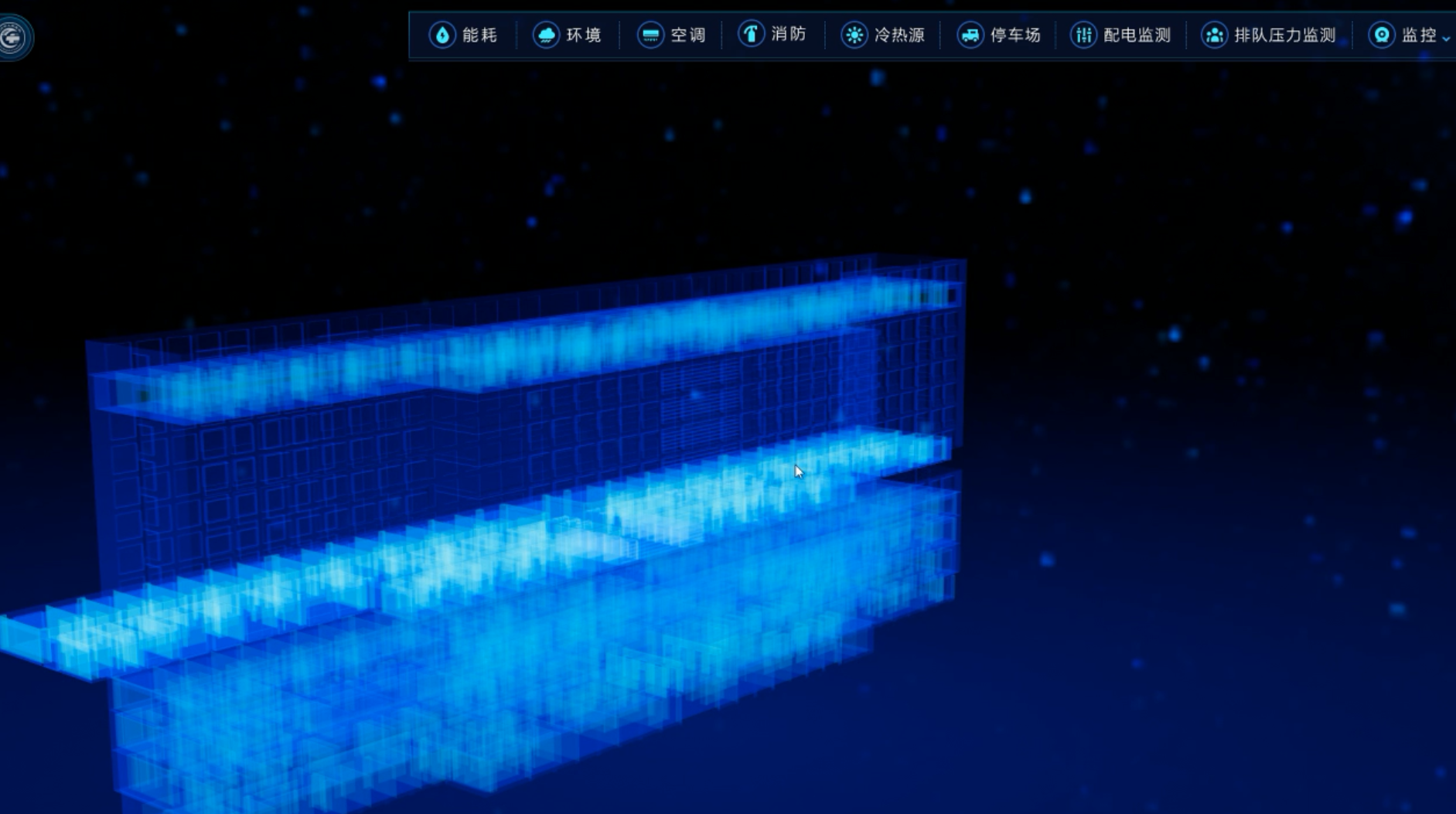Click the water-drop icon beside 能耗
This screenshot has width=1456, height=814.
coord(442,35)
